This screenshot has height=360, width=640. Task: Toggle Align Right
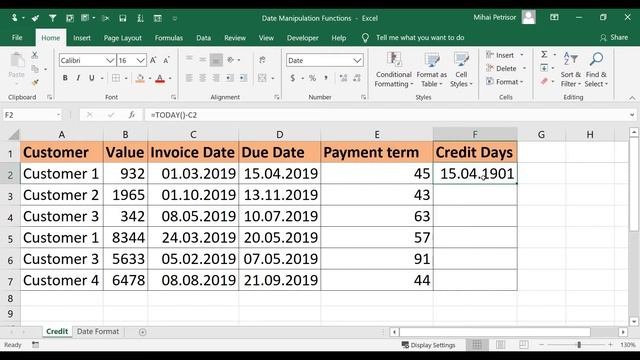[216, 78]
